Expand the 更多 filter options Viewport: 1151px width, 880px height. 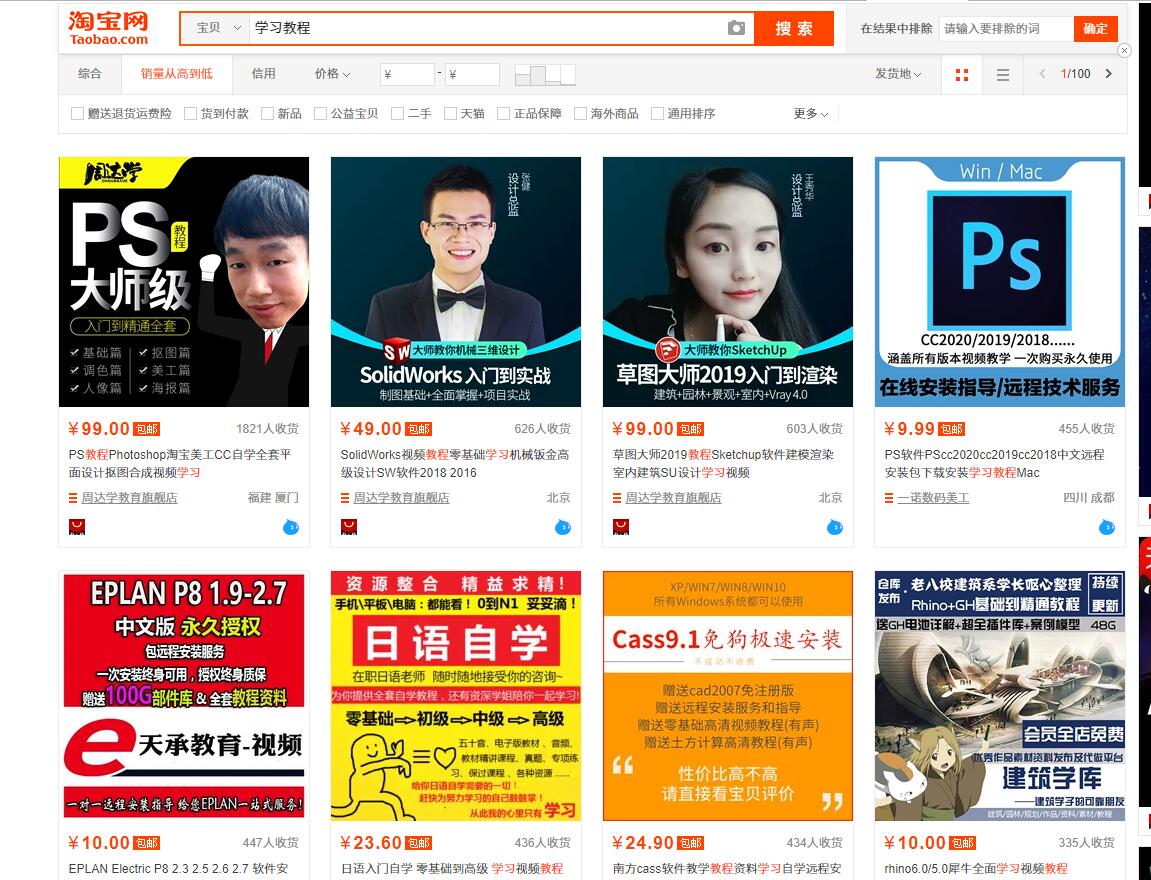(x=810, y=114)
